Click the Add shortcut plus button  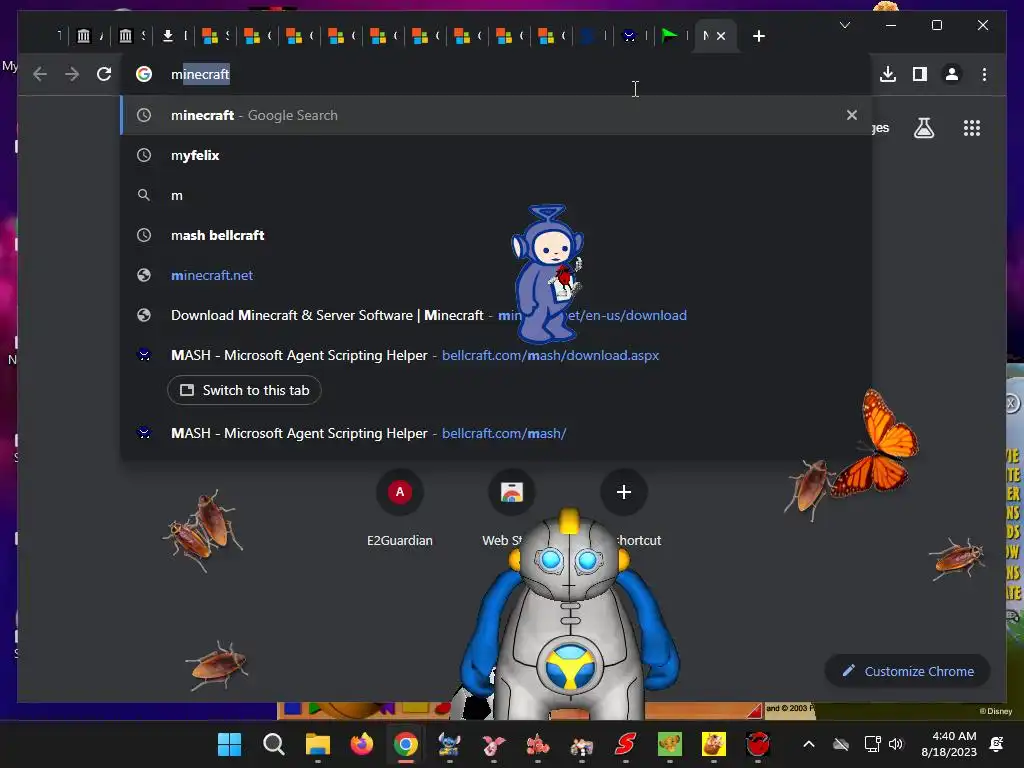pos(624,492)
